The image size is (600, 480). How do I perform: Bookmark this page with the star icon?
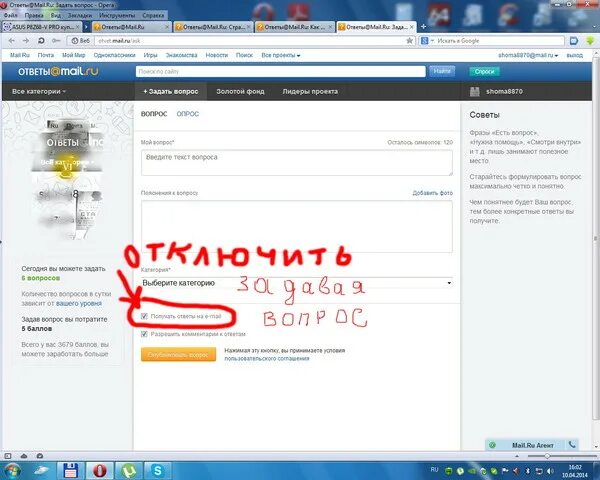click(409, 41)
